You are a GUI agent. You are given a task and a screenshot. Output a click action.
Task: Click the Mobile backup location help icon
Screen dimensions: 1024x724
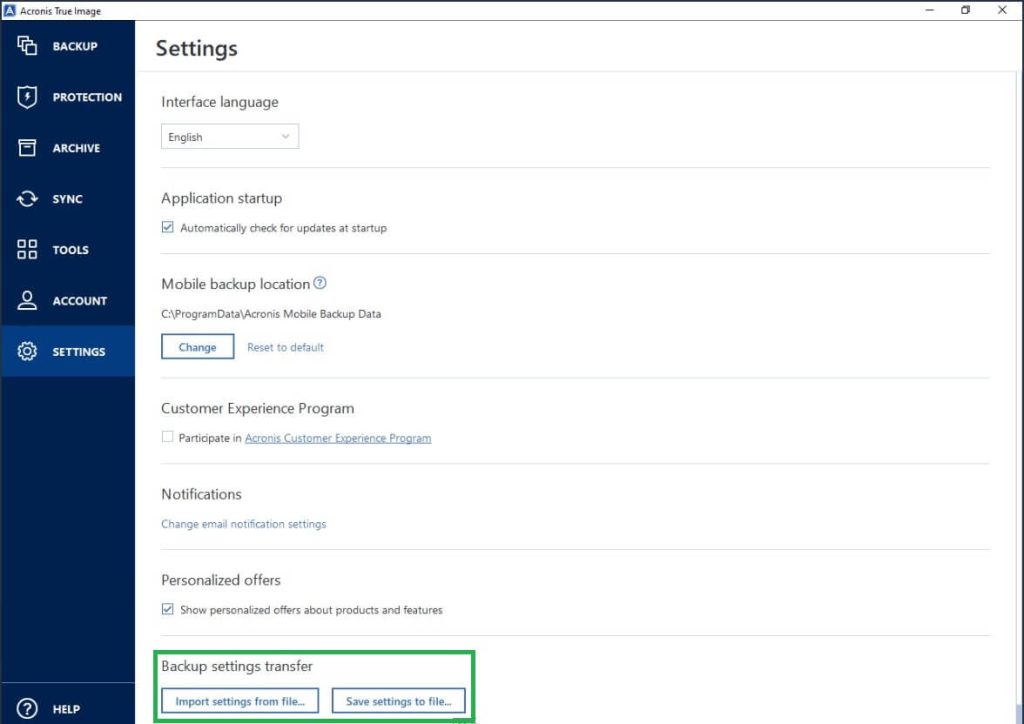319,282
